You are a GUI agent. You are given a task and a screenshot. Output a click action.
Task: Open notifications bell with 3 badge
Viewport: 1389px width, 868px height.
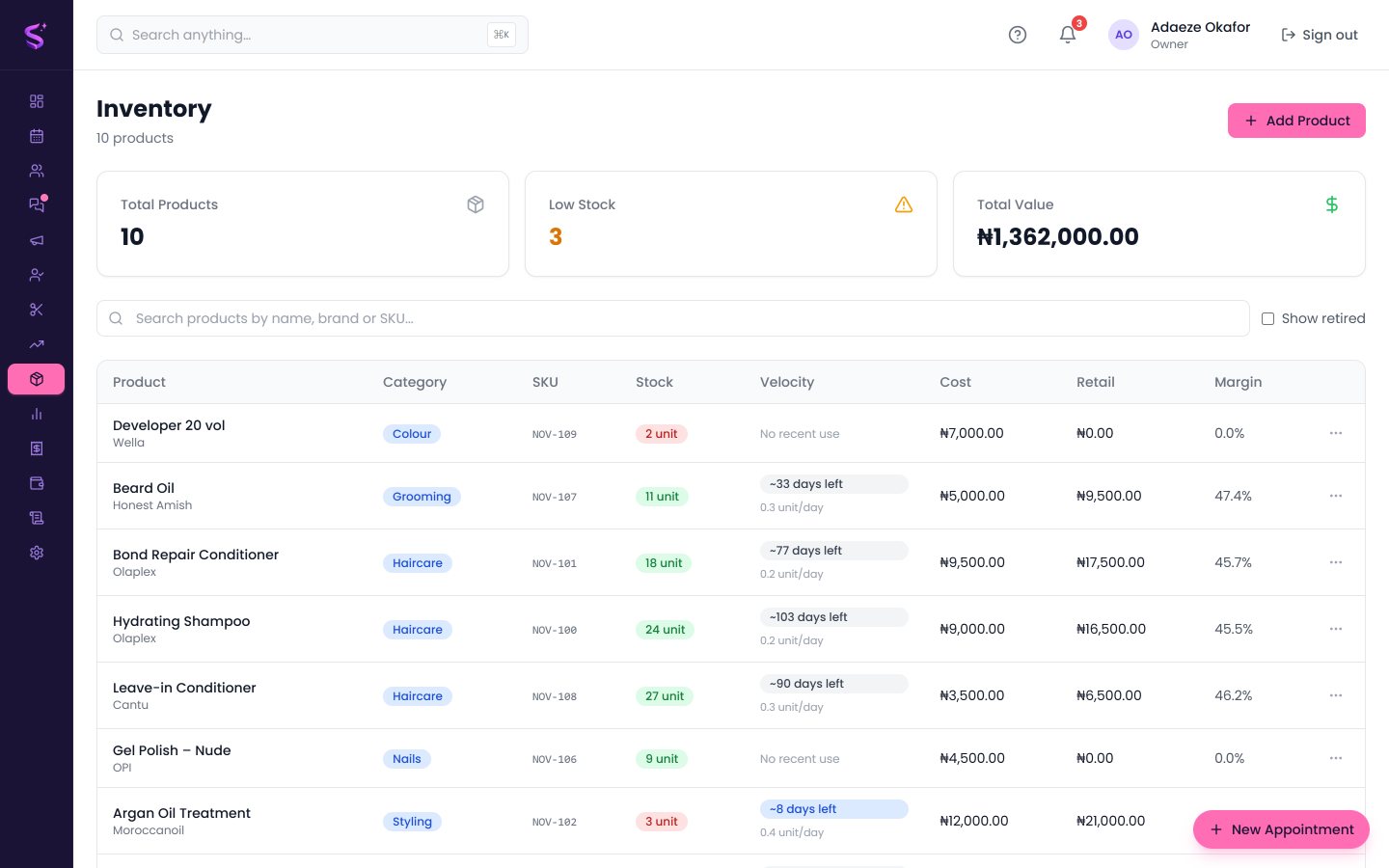1068,35
